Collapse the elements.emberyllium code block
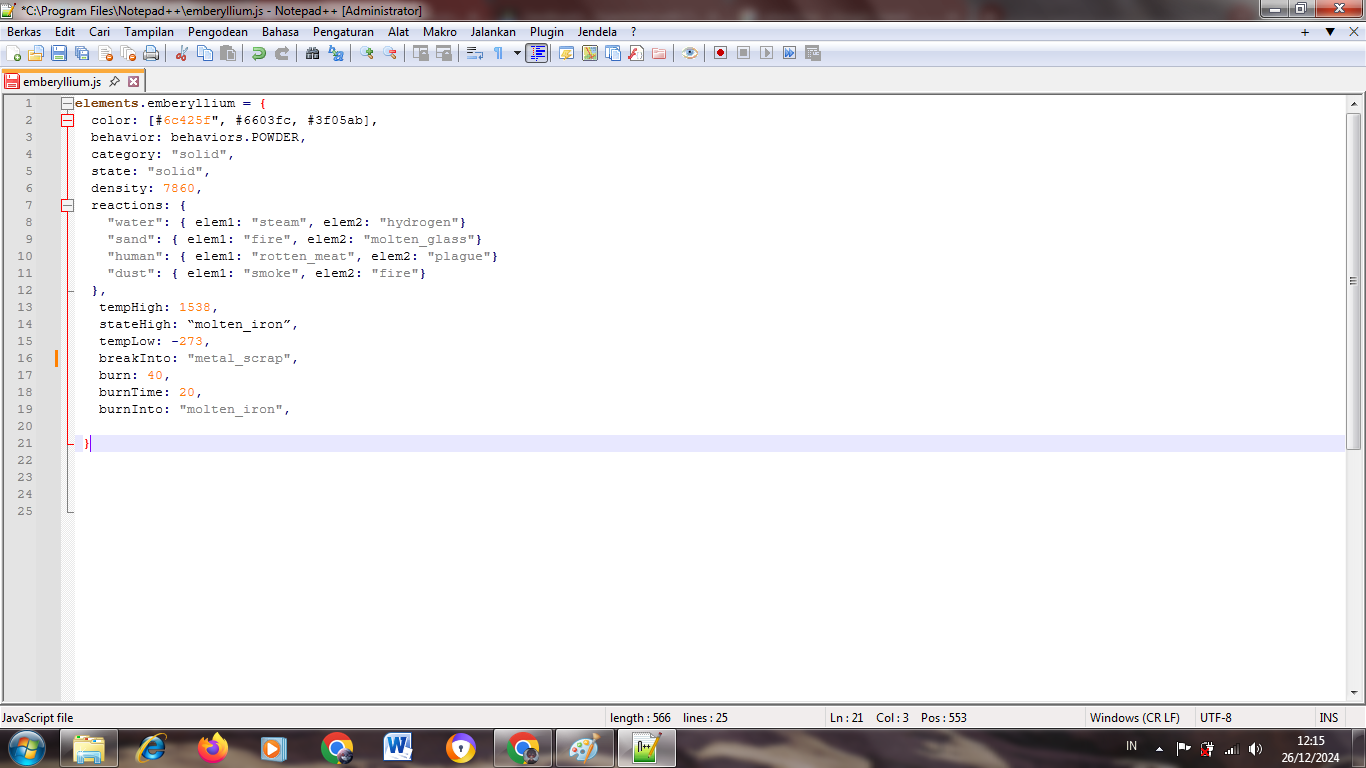The width and height of the screenshot is (1366, 768). pos(68,102)
